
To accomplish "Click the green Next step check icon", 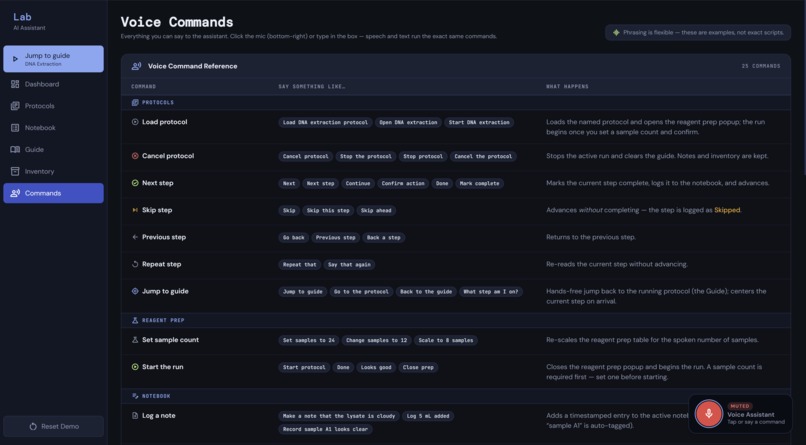I will tap(135, 183).
